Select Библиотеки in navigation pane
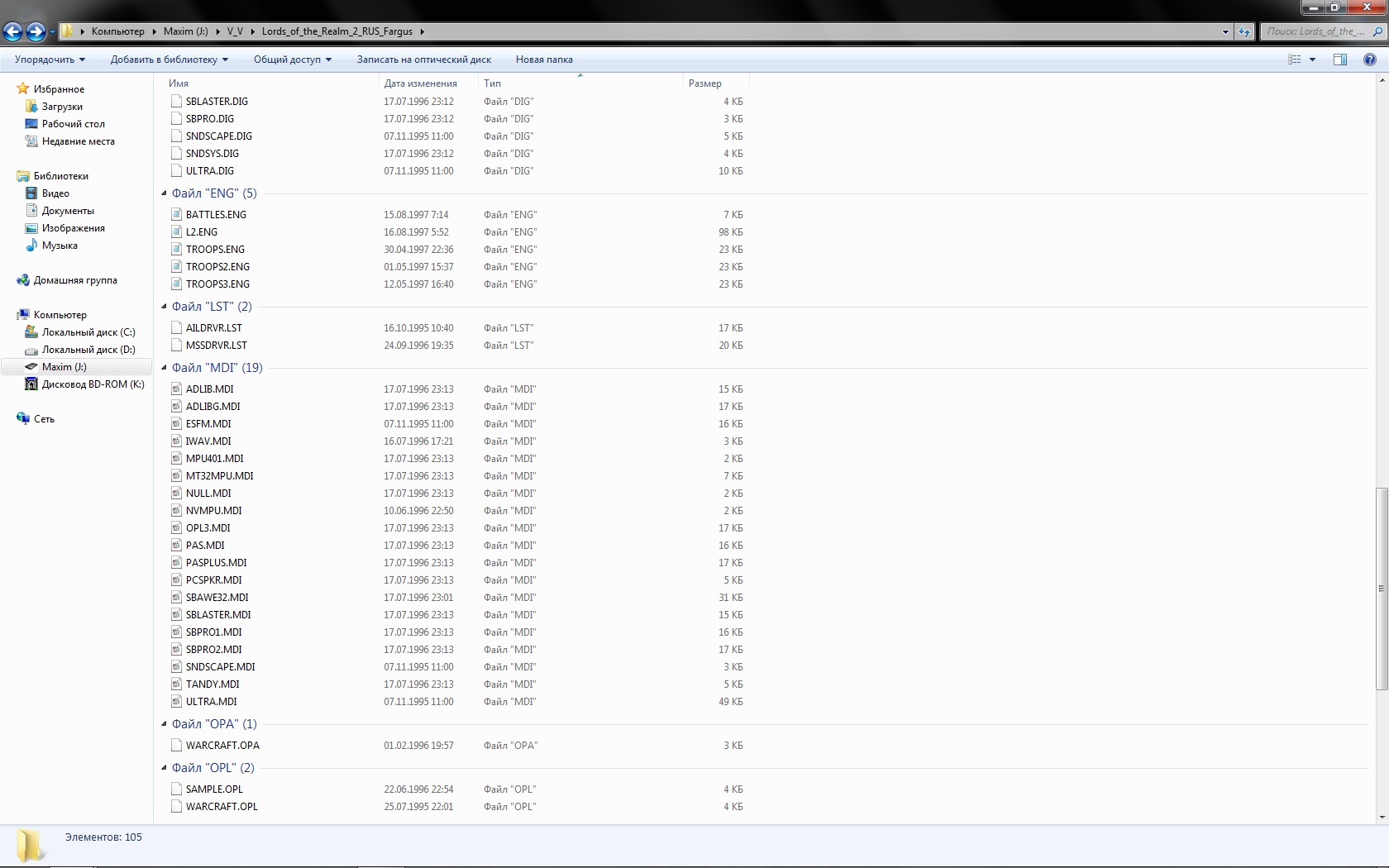 coord(60,176)
